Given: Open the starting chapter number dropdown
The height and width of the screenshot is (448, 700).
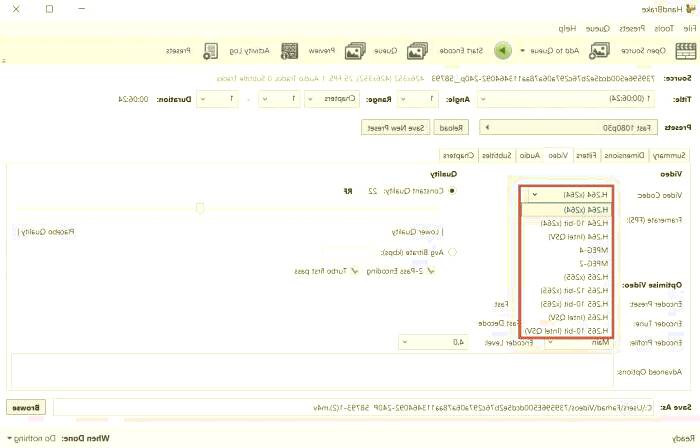Looking at the screenshot, I should pyautogui.click(x=279, y=99).
